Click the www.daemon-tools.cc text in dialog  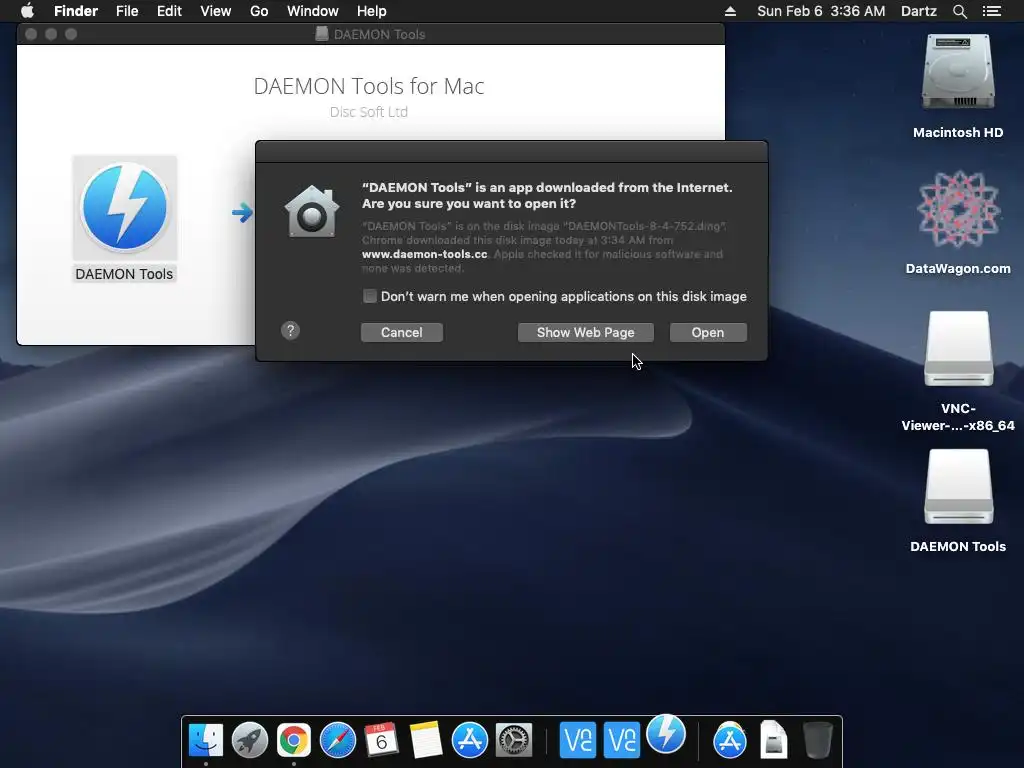424,254
